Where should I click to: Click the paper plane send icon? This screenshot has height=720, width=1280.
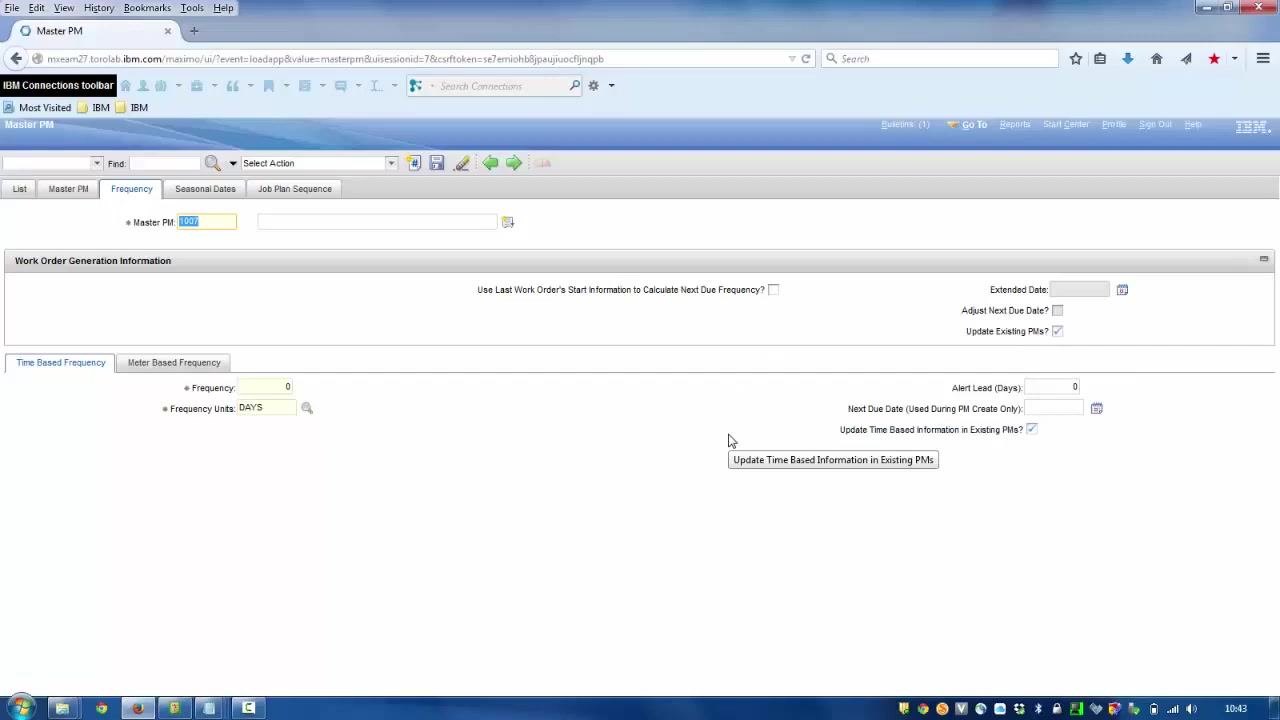tap(1186, 59)
